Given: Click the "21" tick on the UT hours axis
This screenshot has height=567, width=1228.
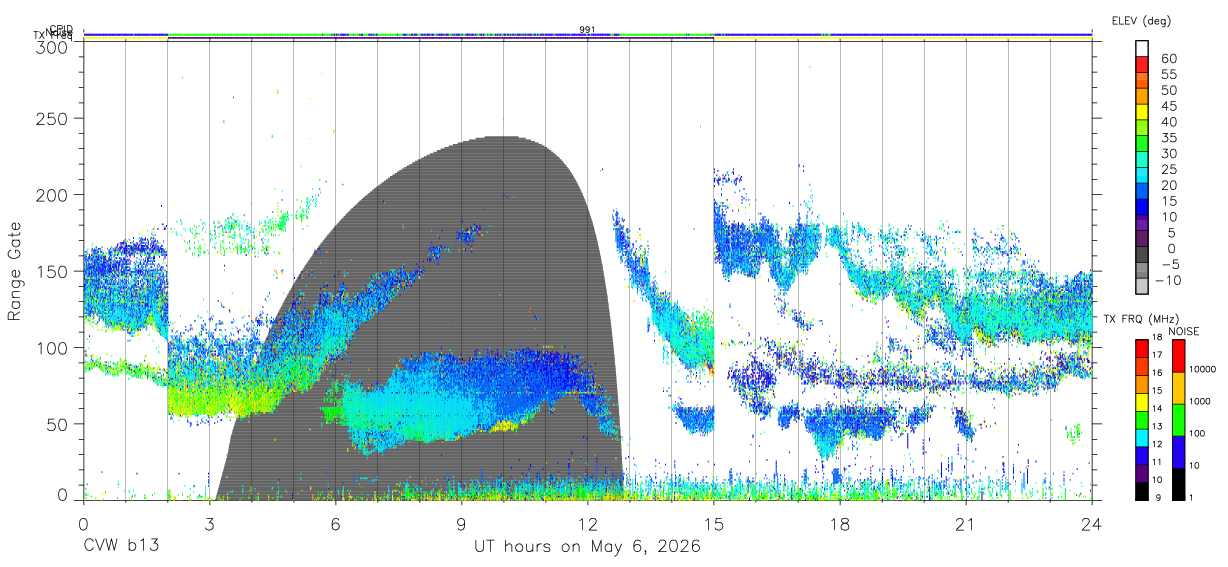Looking at the screenshot, I should pos(966,523).
